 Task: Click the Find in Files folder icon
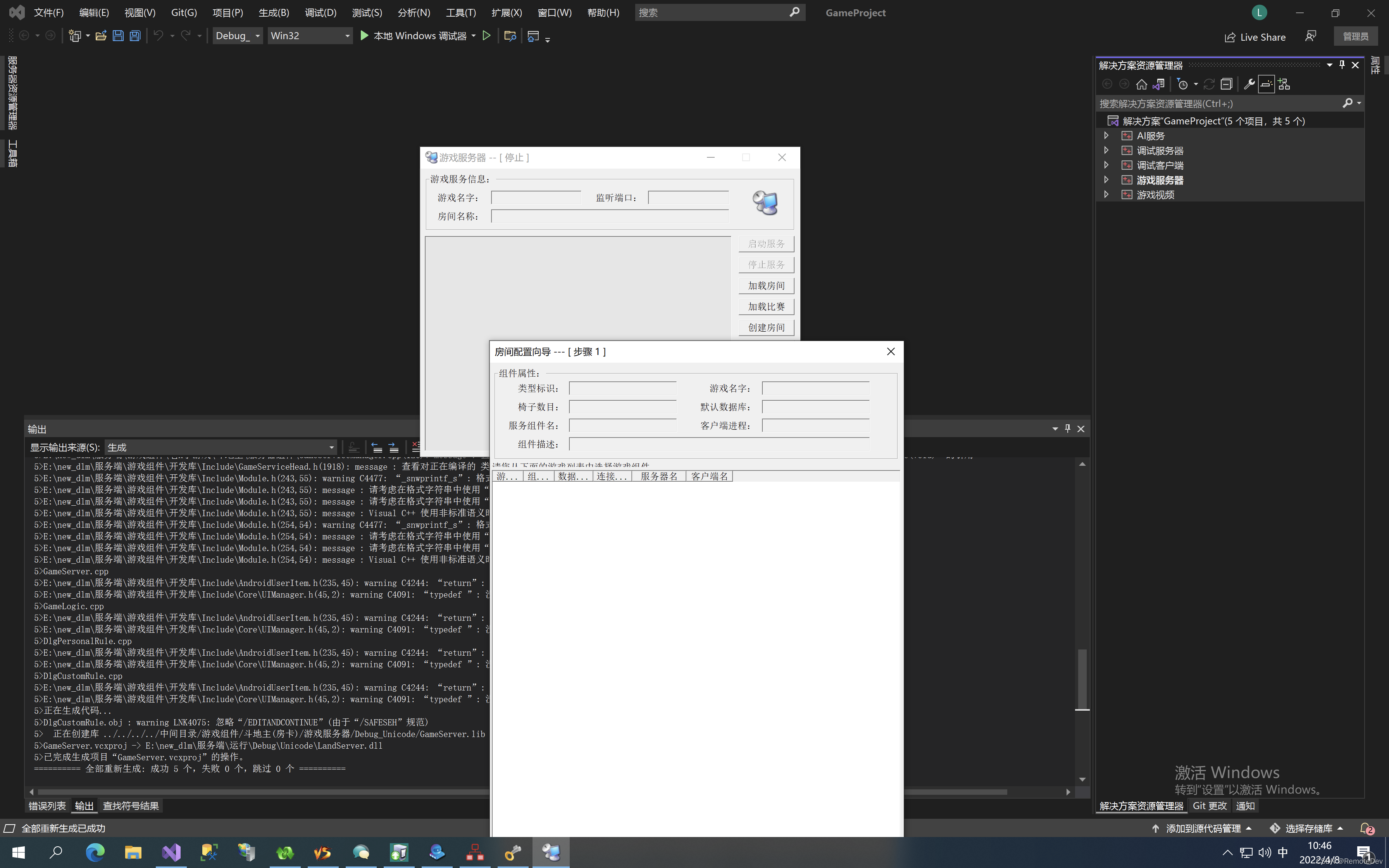(510, 36)
